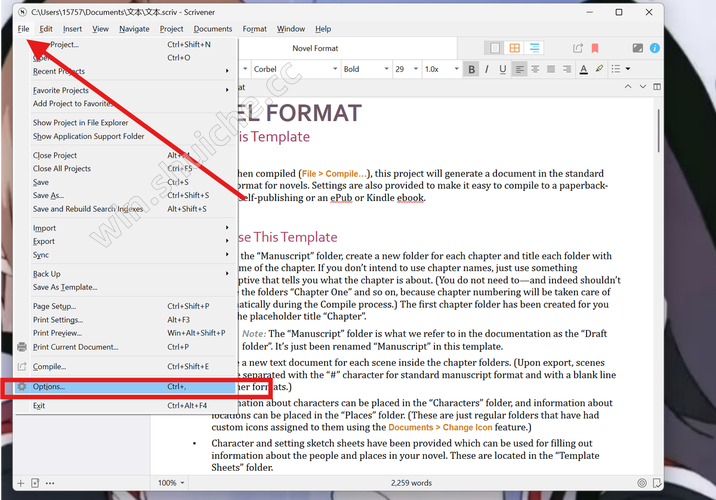Click the red Bookmarks toolbar icon
The width and height of the screenshot is (716, 500).
point(595,48)
